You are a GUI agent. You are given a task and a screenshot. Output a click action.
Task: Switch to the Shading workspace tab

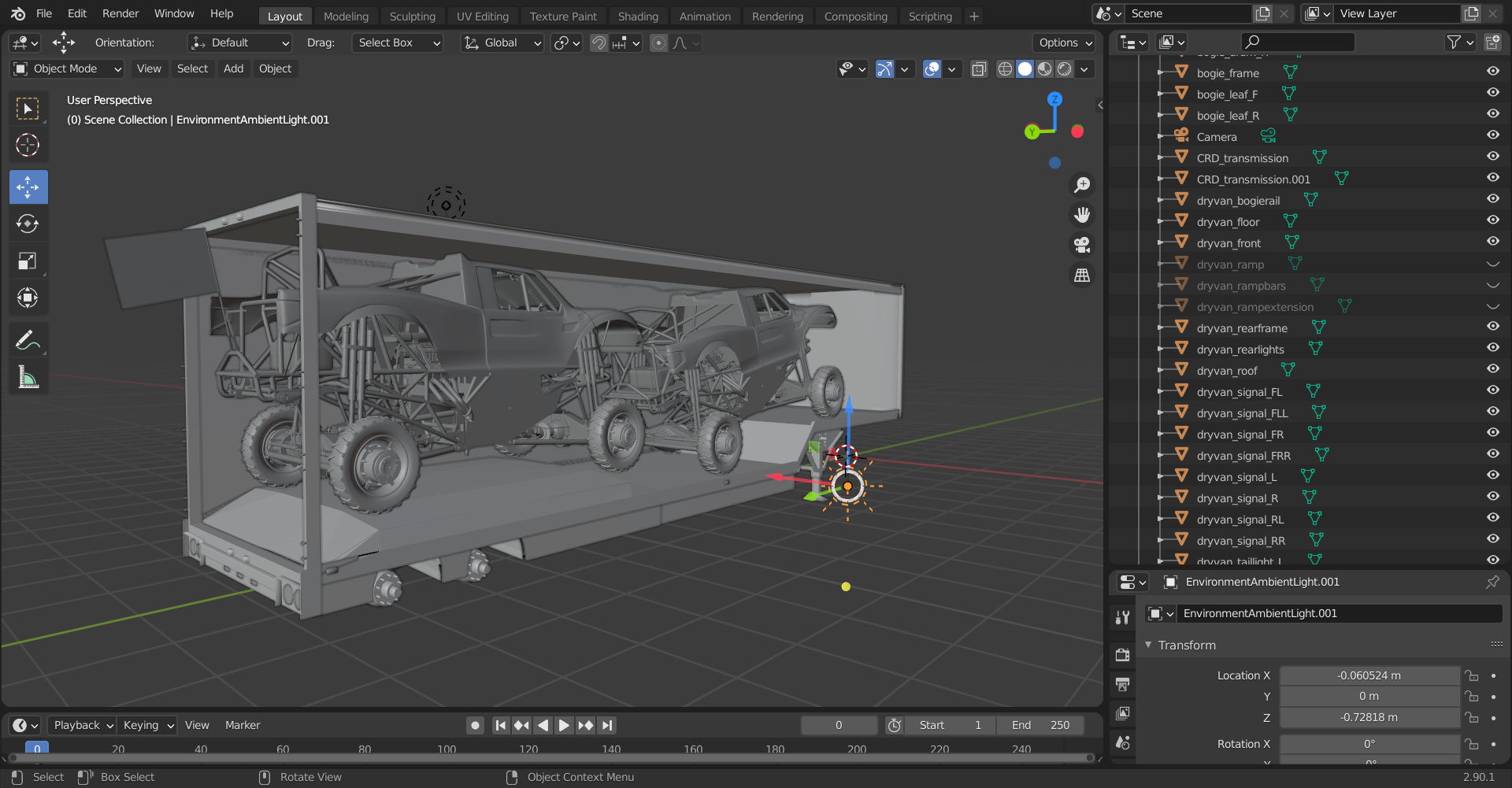tap(637, 17)
